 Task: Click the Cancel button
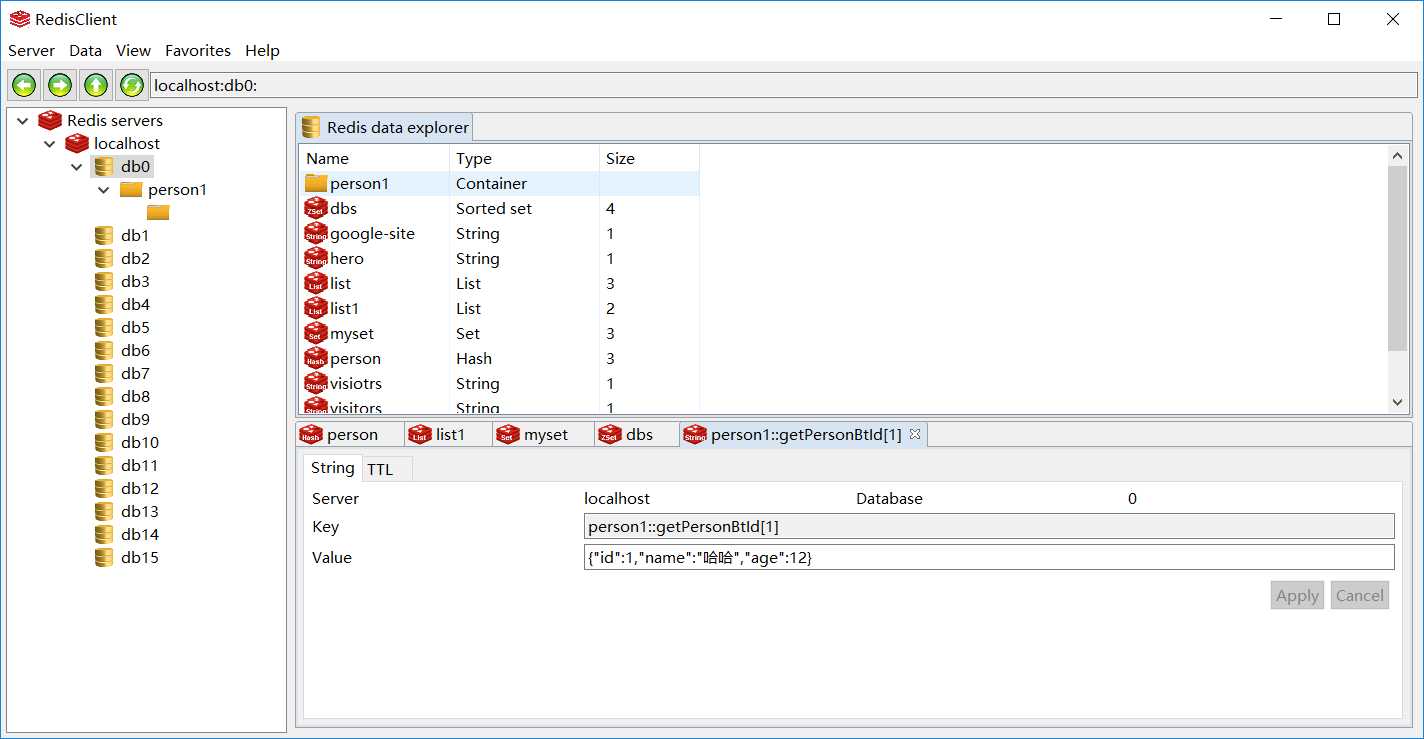pos(1360,595)
